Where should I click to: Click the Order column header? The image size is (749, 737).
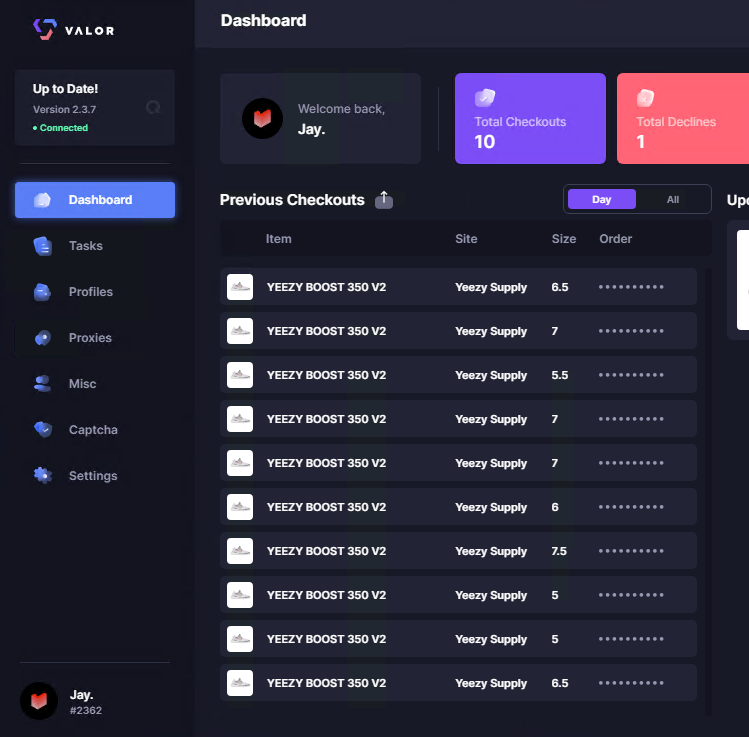click(x=615, y=239)
